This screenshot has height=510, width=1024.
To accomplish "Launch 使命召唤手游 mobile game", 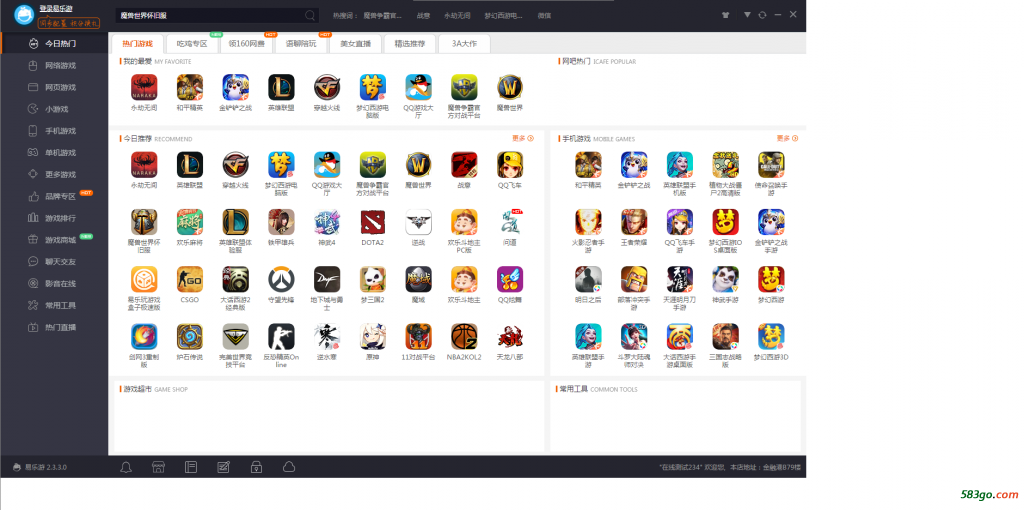I will click(x=771, y=165).
